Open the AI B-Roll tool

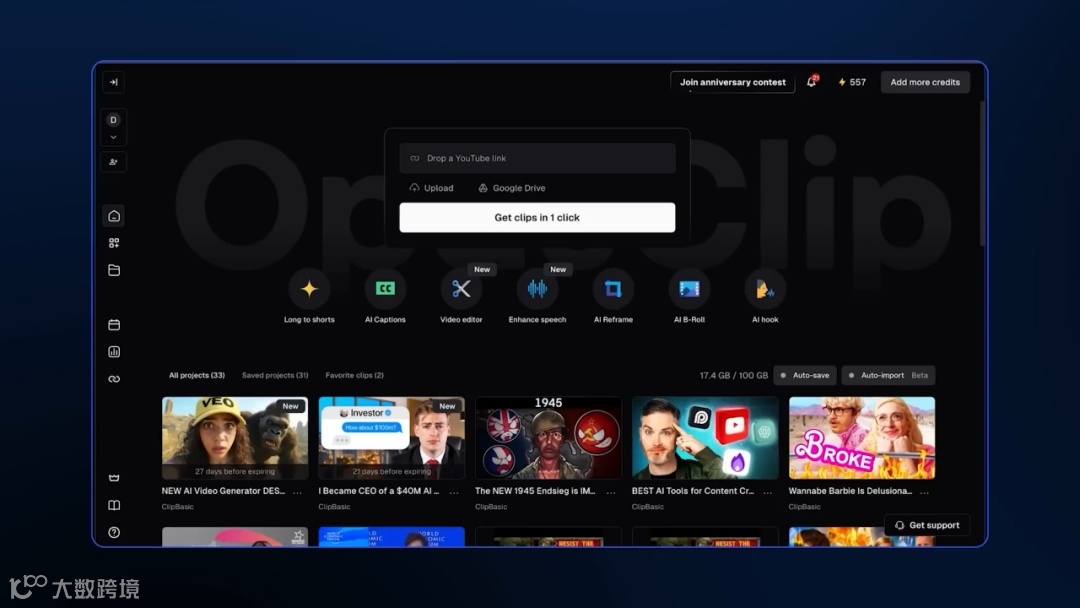point(689,296)
